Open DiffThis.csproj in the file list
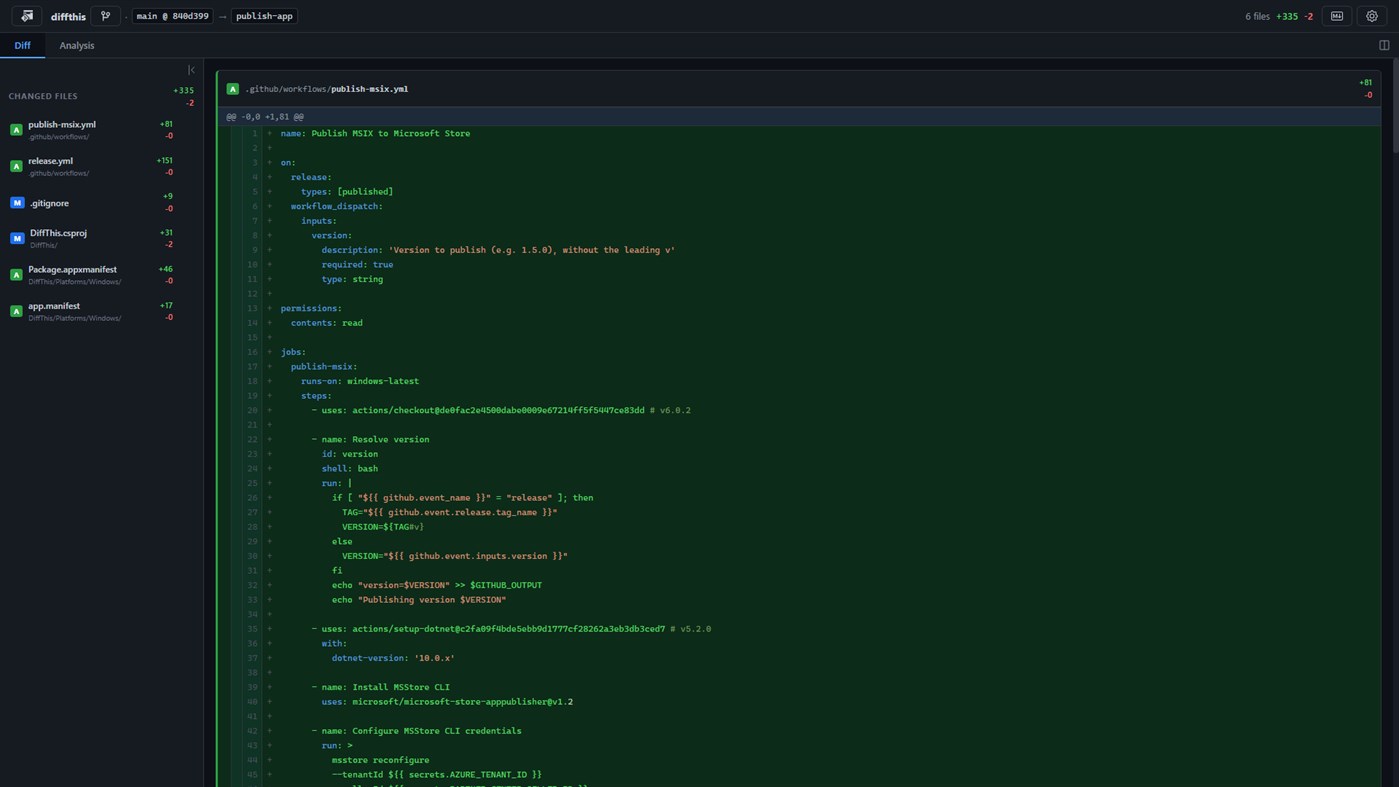Viewport: 1399px width, 787px height. coord(101,239)
